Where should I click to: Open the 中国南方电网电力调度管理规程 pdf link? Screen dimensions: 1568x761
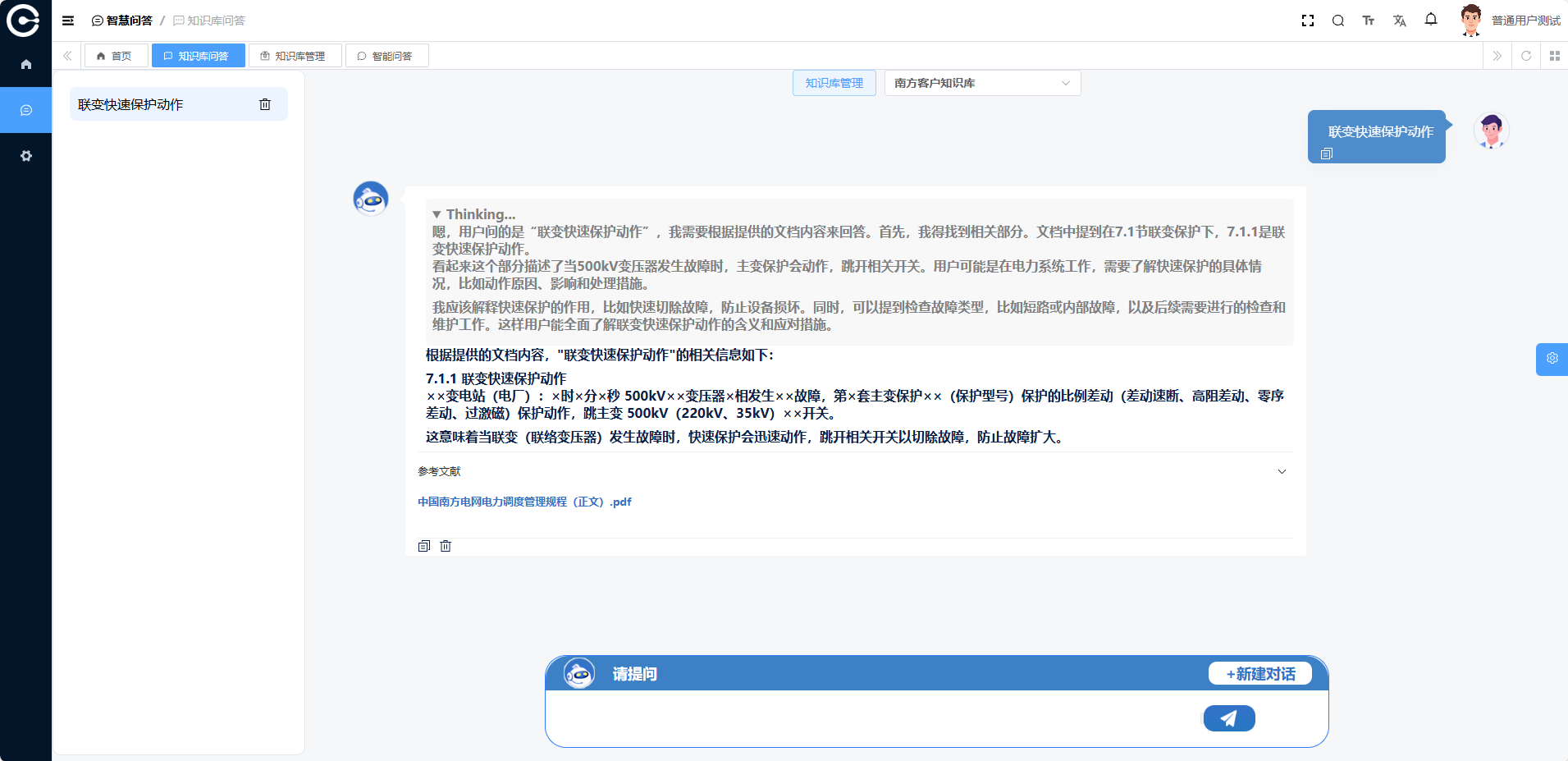pyautogui.click(x=524, y=502)
